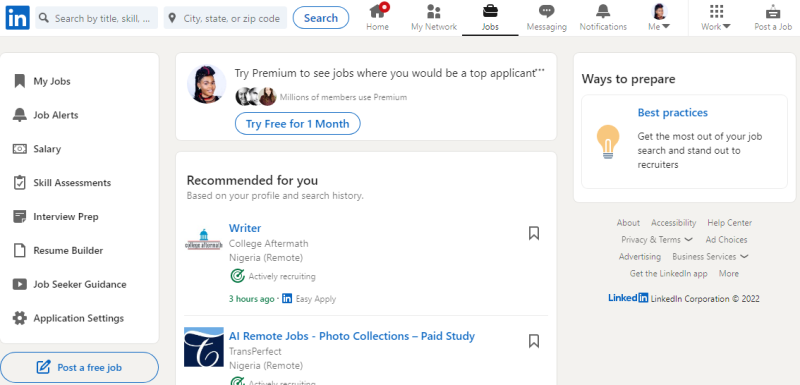Click the Premium members avatars group
The width and height of the screenshot is (800, 385).
(256, 96)
